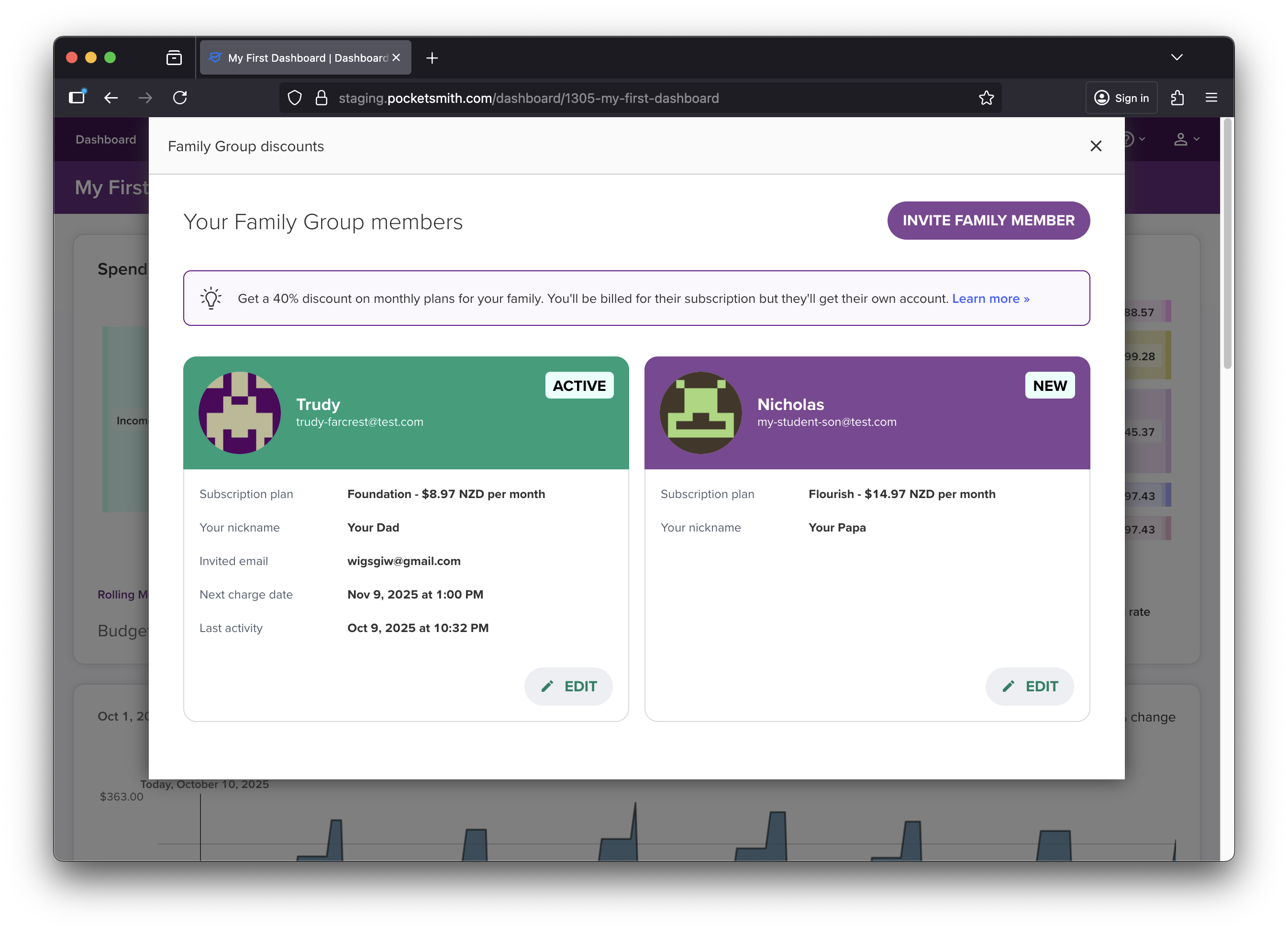Open the Firefox hamburger menu
The image size is (1288, 932).
pos(1211,98)
